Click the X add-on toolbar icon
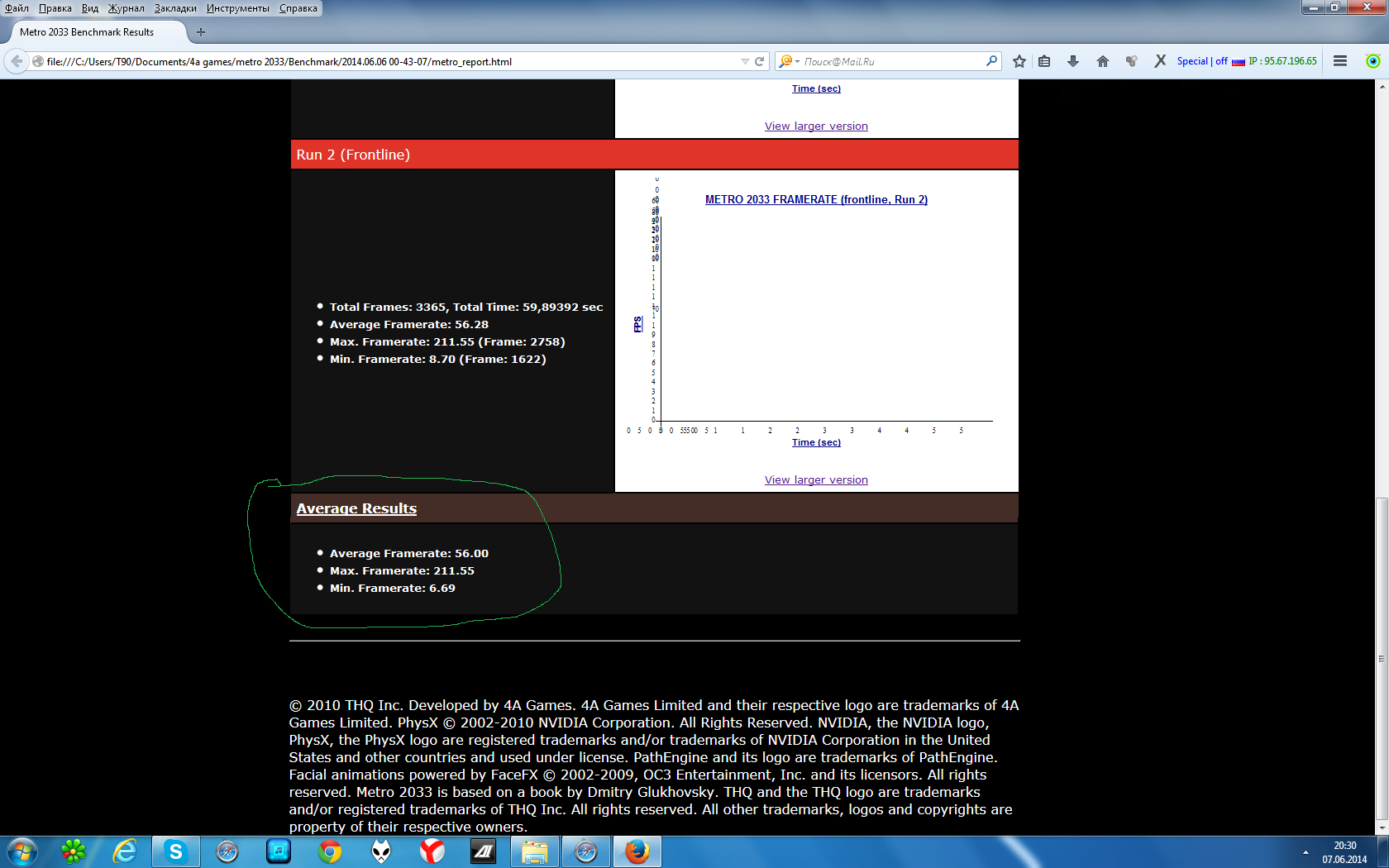Image resolution: width=1389 pixels, height=868 pixels. point(1161,61)
